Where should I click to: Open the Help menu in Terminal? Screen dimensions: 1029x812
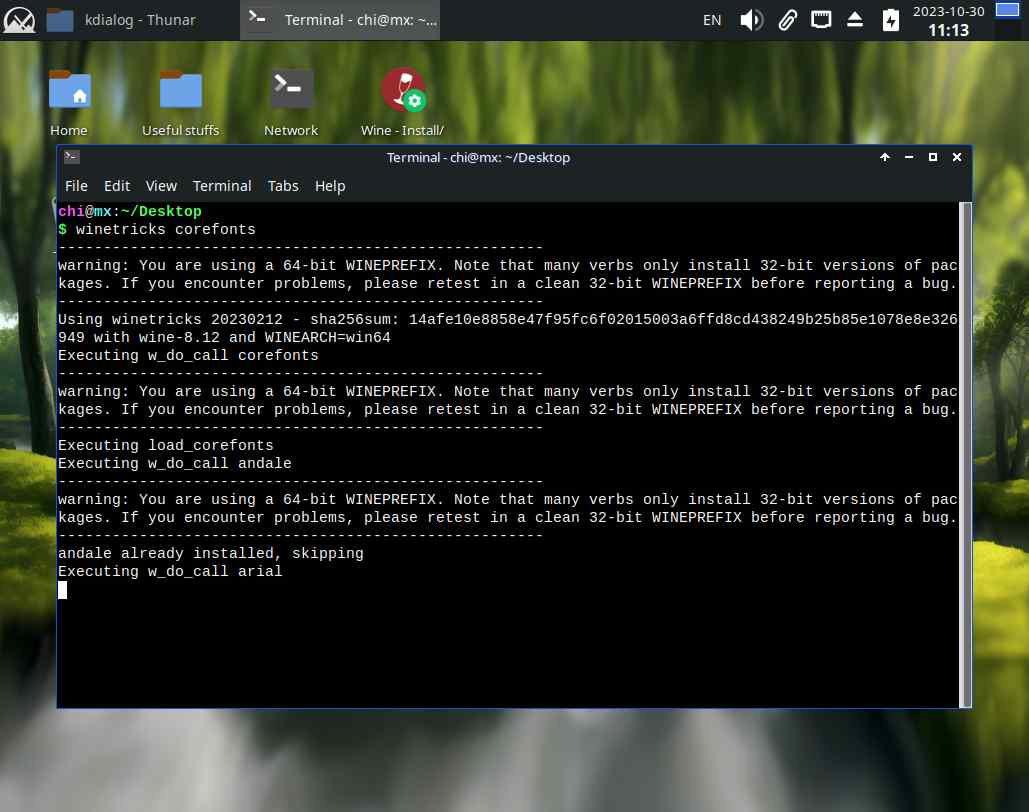tap(329, 186)
